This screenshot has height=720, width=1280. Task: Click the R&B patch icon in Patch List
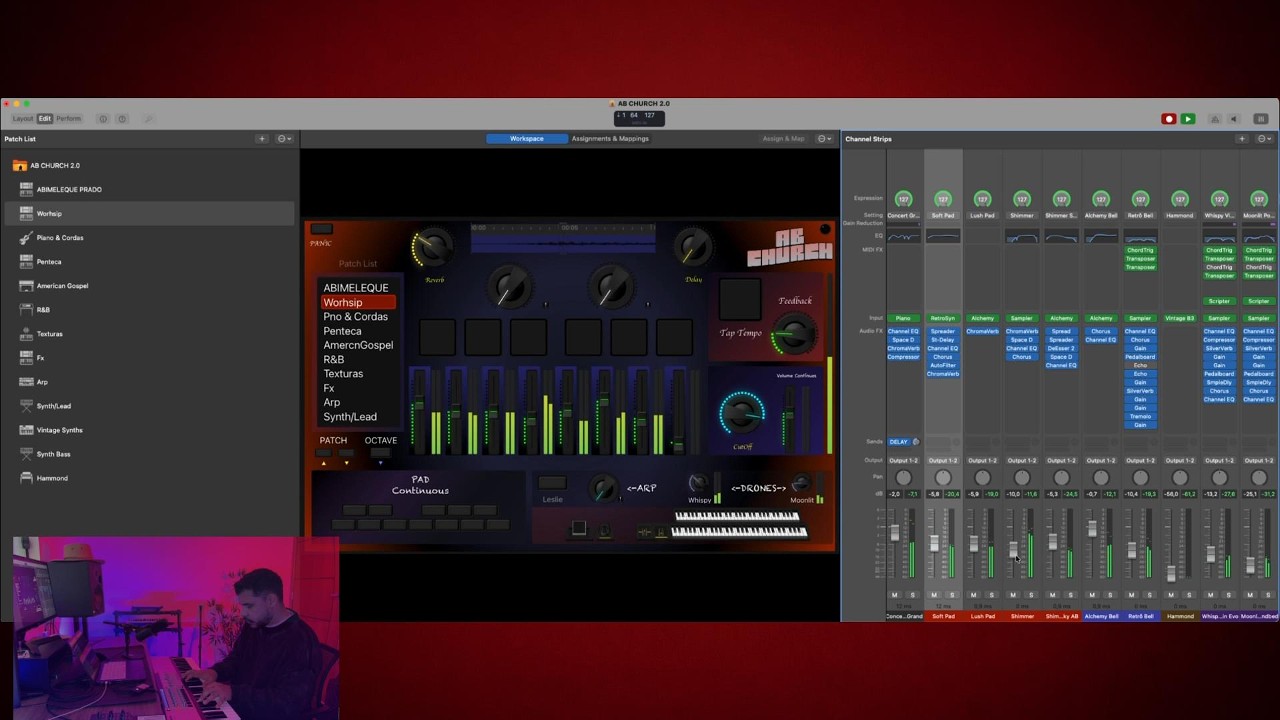click(x=26, y=310)
